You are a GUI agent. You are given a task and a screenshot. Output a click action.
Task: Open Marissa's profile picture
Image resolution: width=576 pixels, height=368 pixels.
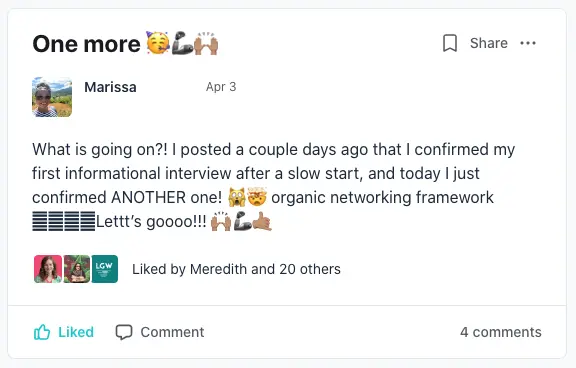52,97
